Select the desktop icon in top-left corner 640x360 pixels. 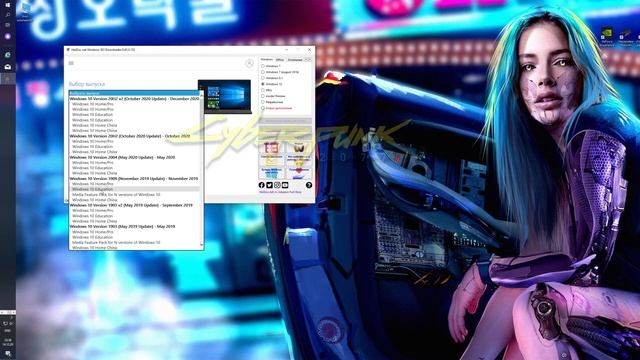(x=25, y=11)
